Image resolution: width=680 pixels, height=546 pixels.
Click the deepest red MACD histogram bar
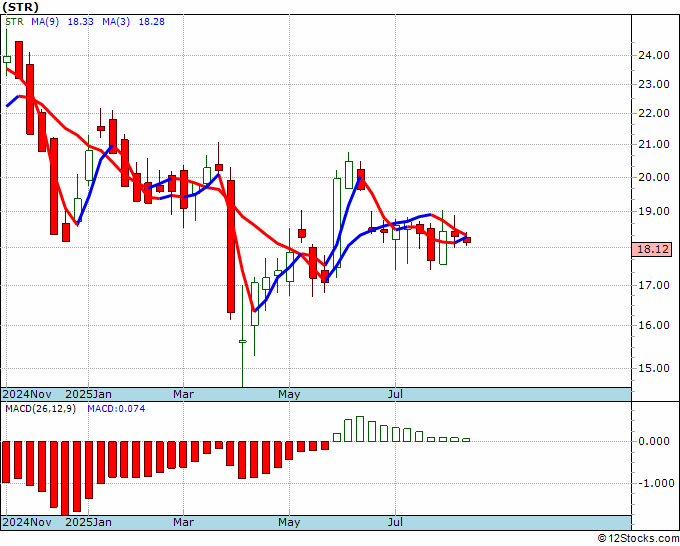point(65,478)
